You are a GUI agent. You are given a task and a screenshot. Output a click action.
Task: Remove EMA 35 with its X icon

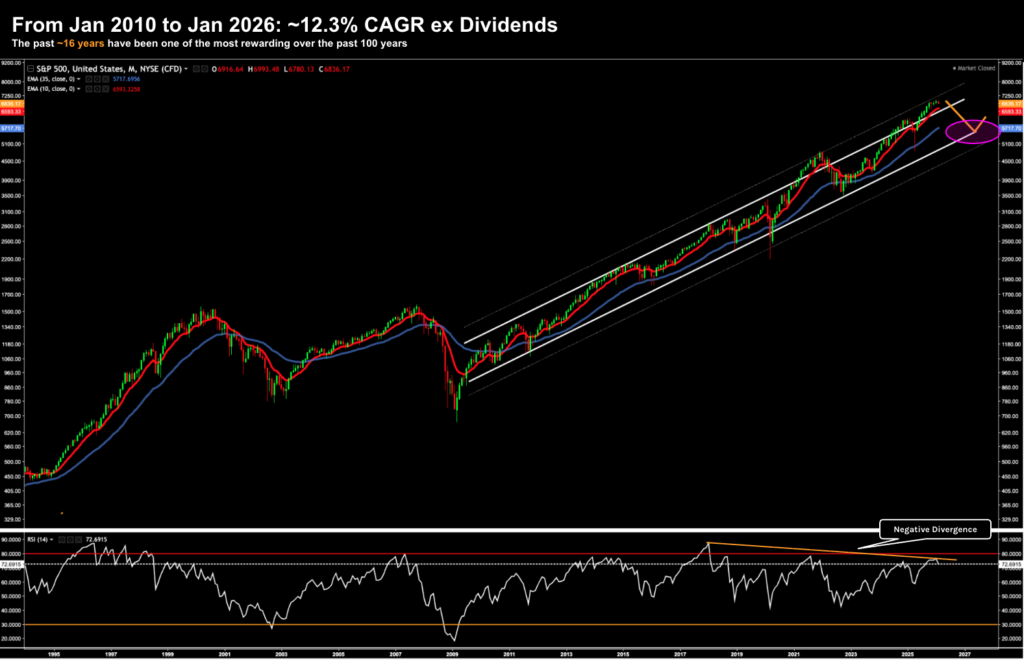(x=105, y=77)
